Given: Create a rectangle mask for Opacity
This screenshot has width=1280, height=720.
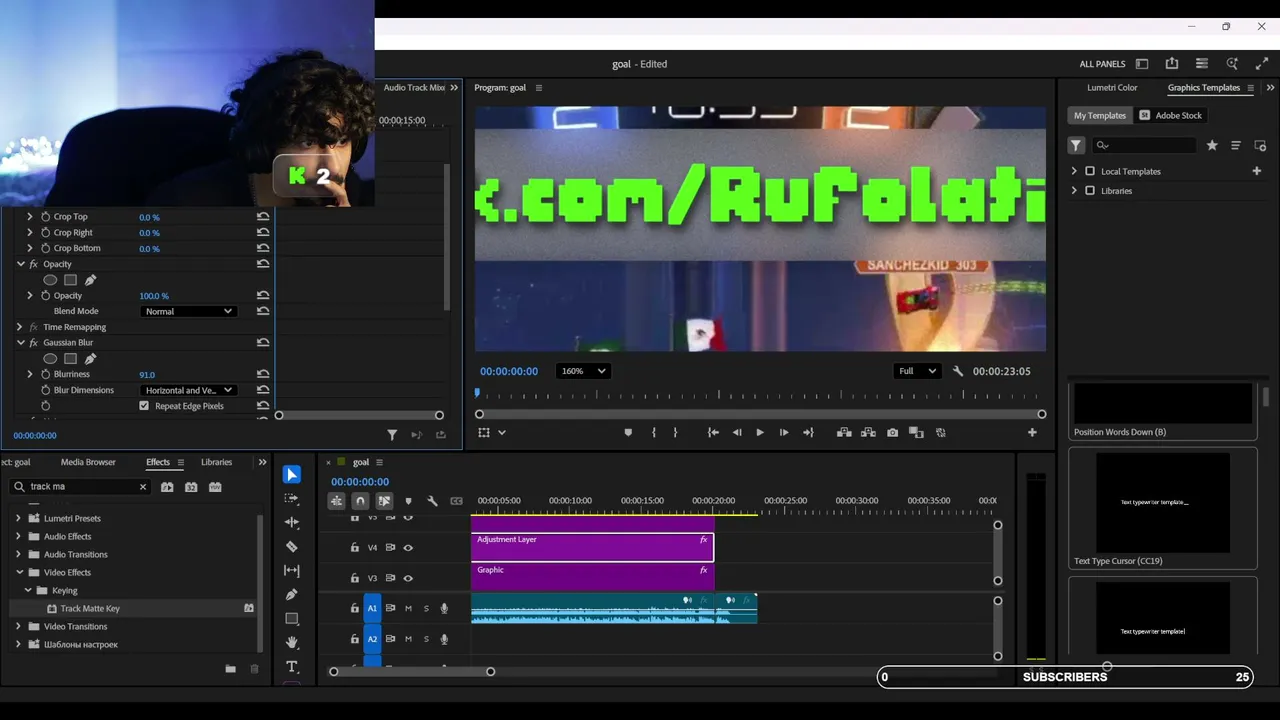Looking at the screenshot, I should (70, 280).
